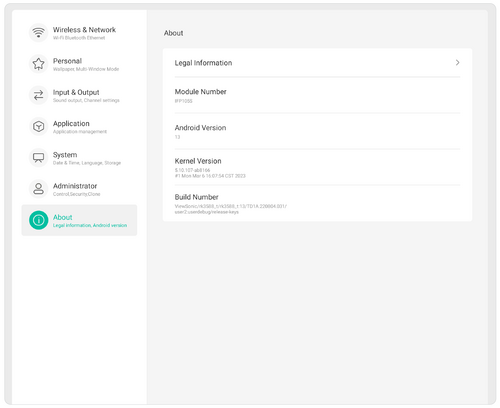Click the star icon for Personal settings
Image resolution: width=500 pixels, height=408 pixels.
[x=38, y=64]
